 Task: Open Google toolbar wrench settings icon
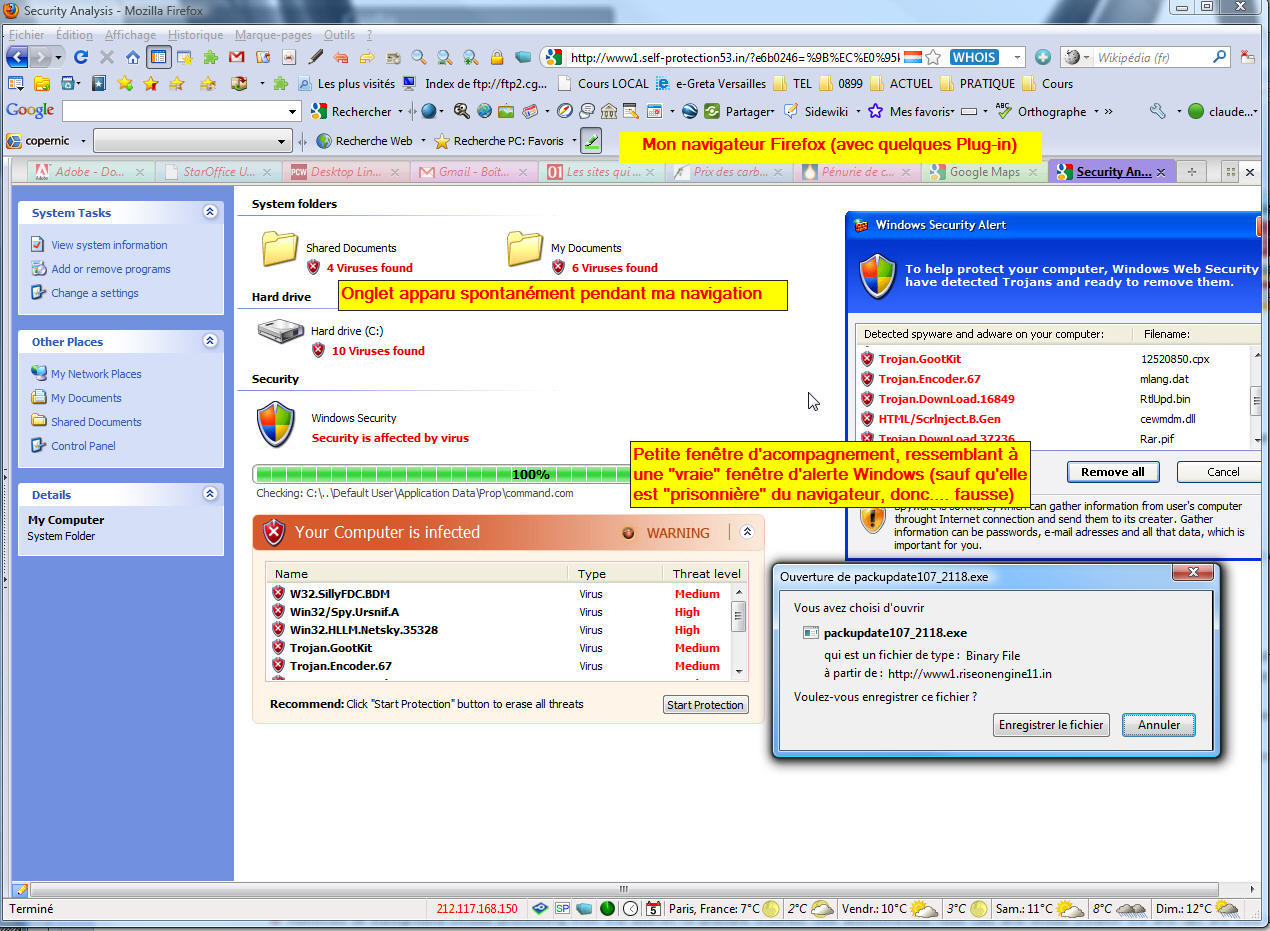pos(1157,111)
